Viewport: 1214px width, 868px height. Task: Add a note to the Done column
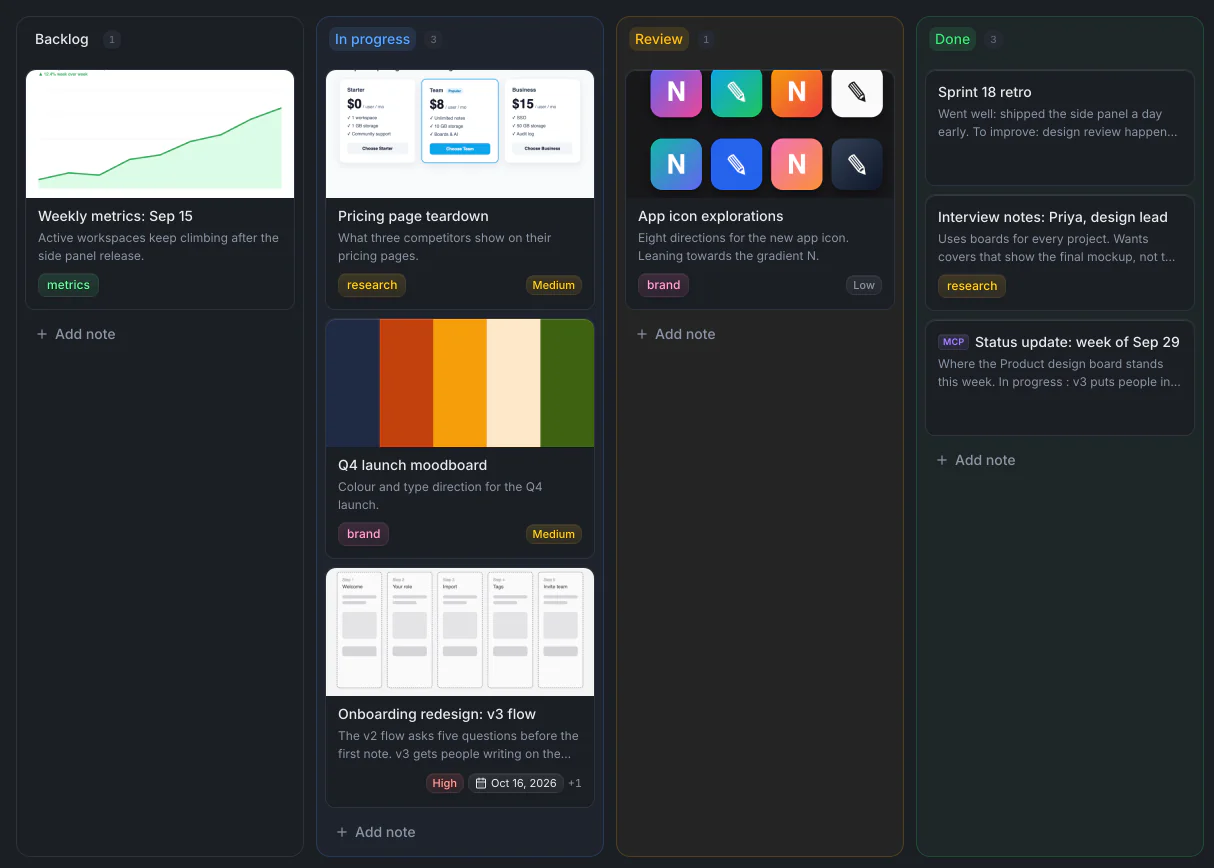tap(976, 460)
